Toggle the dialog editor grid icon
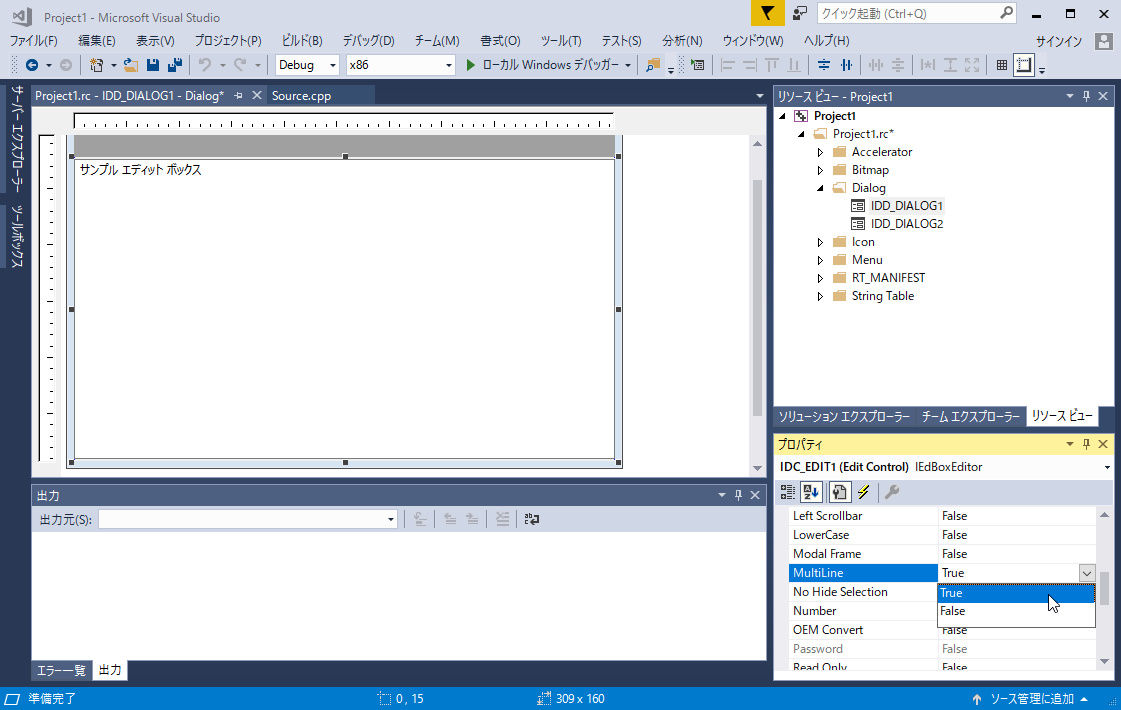Image resolution: width=1121 pixels, height=710 pixels. coord(1002,65)
